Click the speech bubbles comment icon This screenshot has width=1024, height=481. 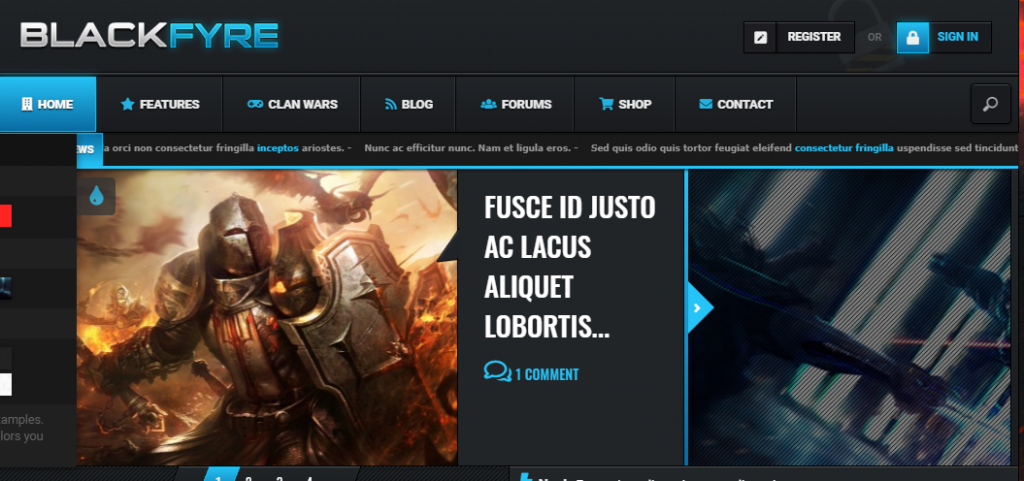498,372
